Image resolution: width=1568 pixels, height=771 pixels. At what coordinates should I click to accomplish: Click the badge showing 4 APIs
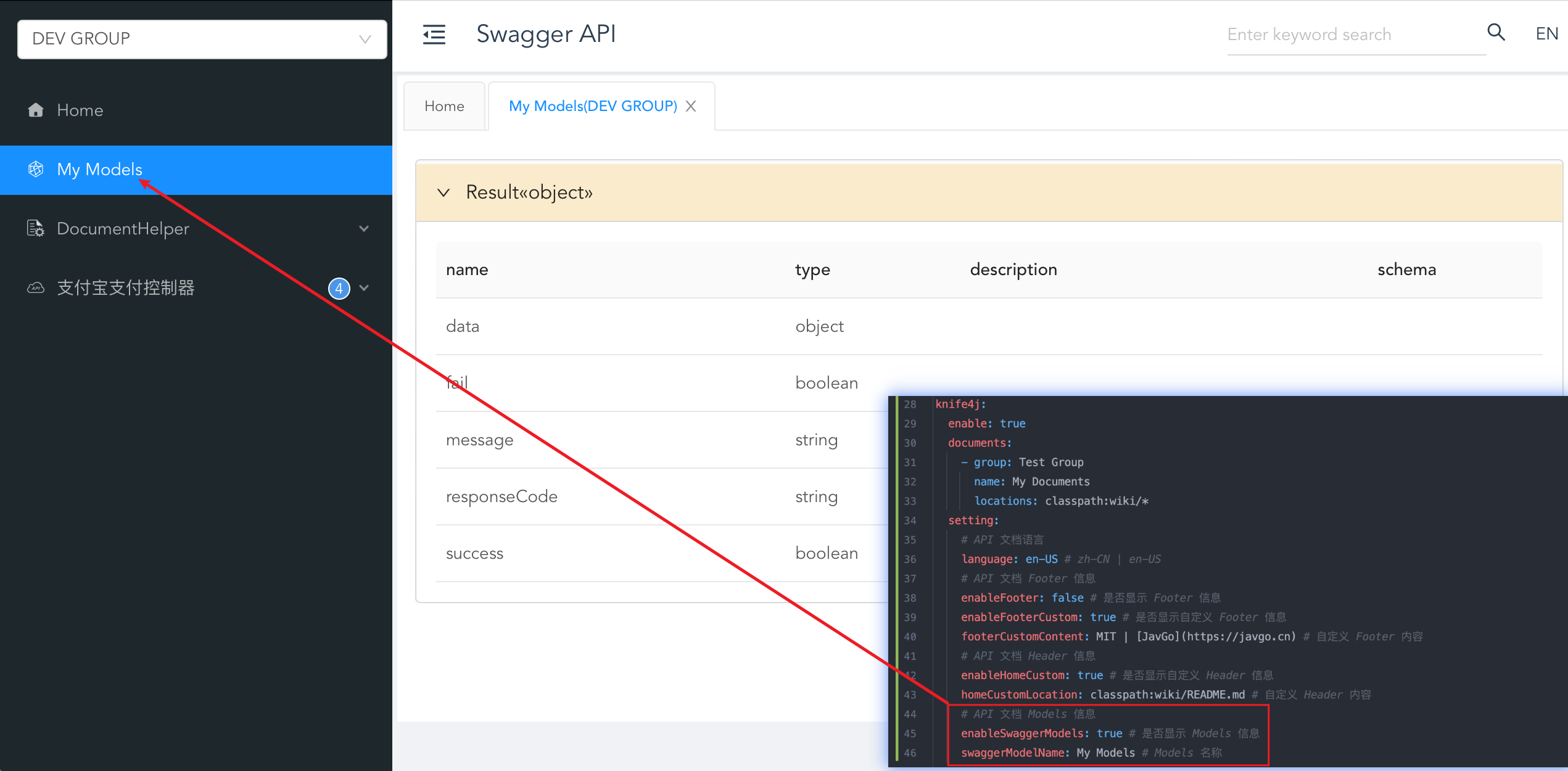click(x=339, y=287)
